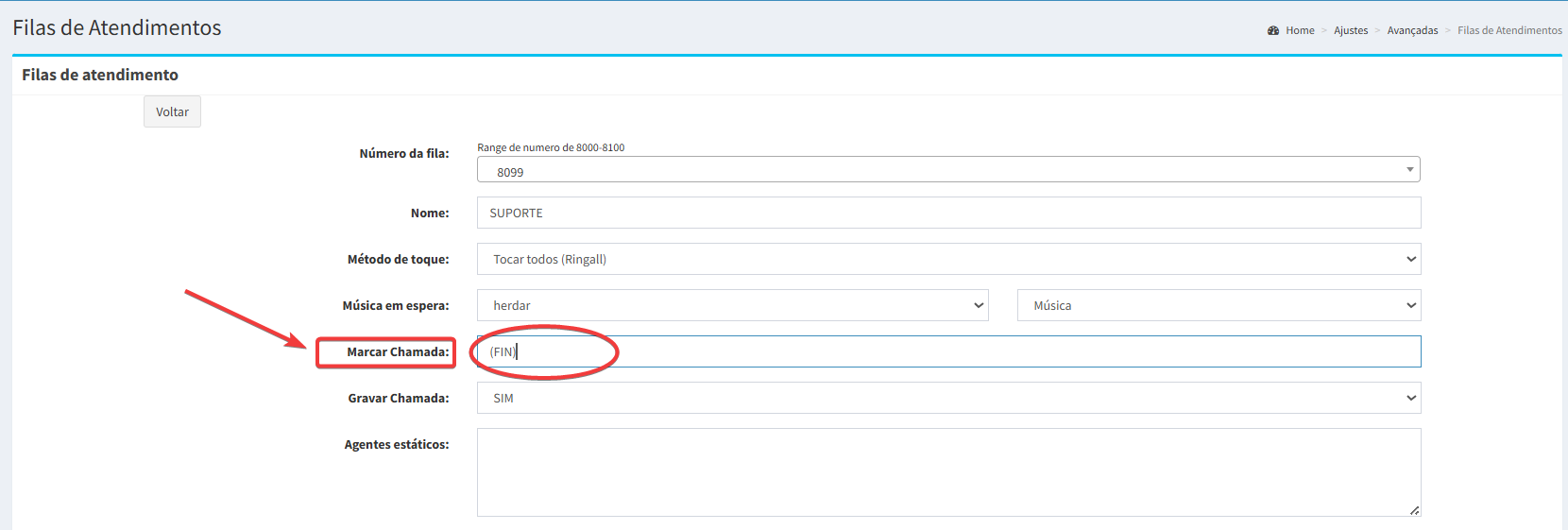Click the Nome field containing SUPORTE
1568x530 pixels.
[948, 213]
